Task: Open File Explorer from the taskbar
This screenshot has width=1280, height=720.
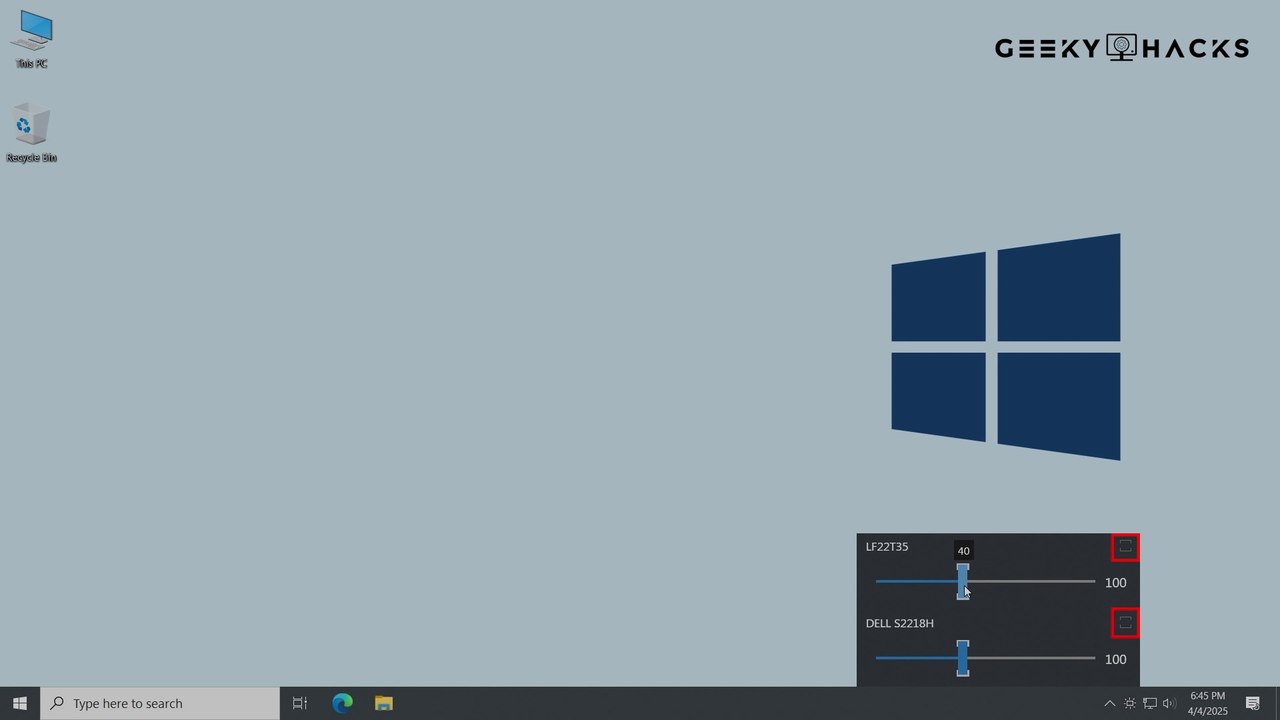Action: [384, 703]
